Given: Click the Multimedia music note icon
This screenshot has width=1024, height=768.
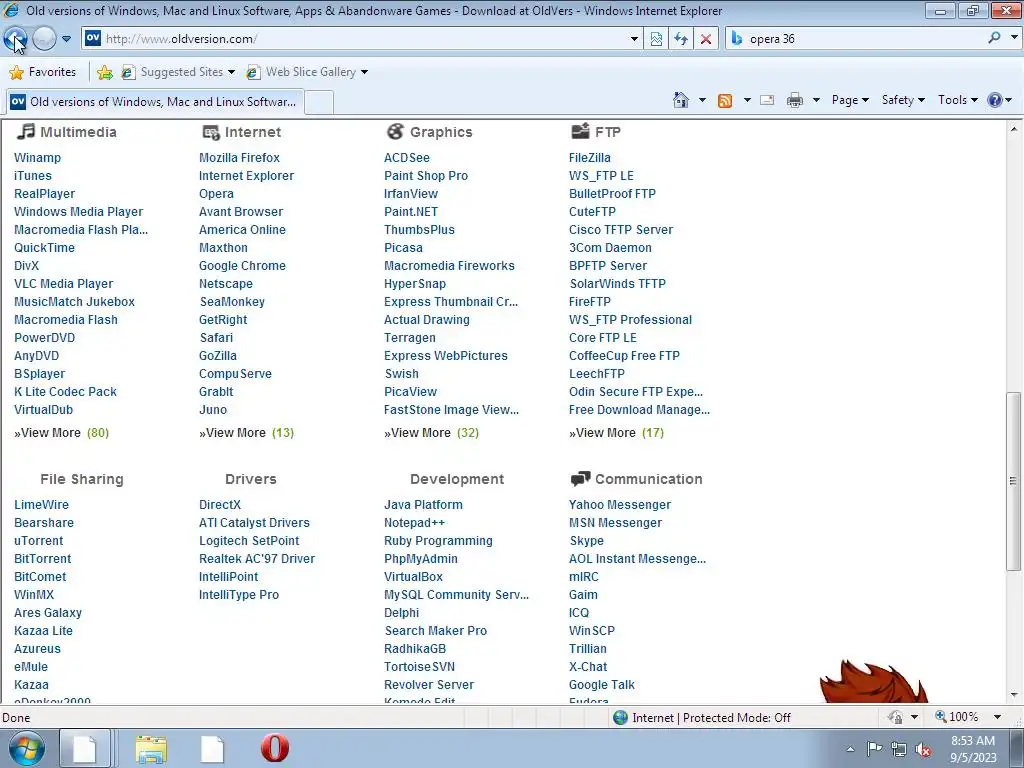Looking at the screenshot, I should (x=25, y=131).
